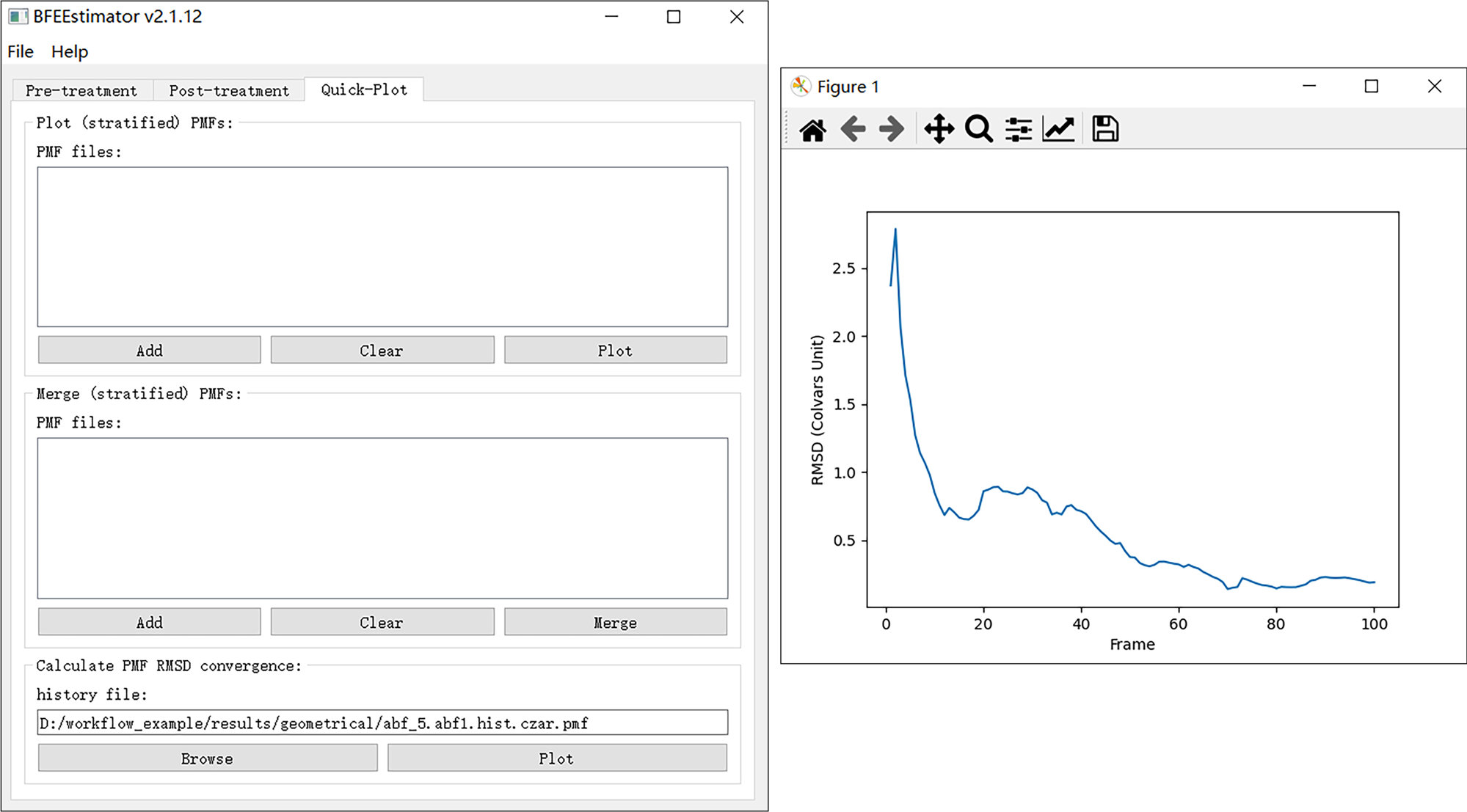Clear the Plot PMFs file list
The image size is (1467, 812).
pyautogui.click(x=382, y=350)
